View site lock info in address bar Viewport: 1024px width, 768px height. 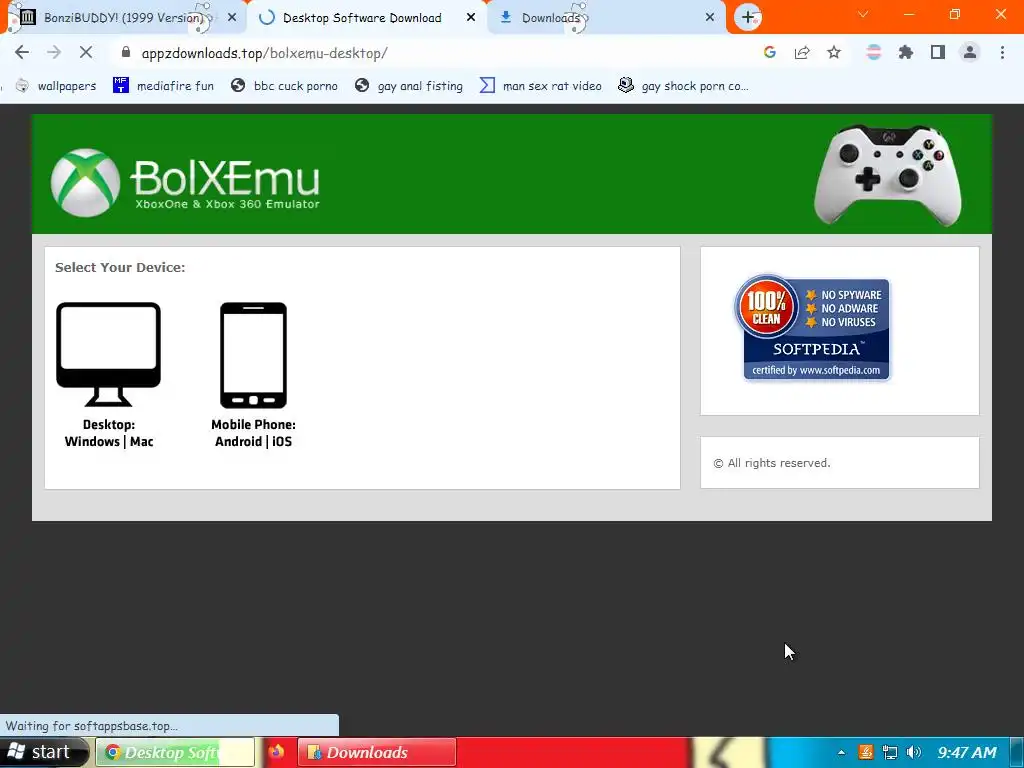(126, 52)
